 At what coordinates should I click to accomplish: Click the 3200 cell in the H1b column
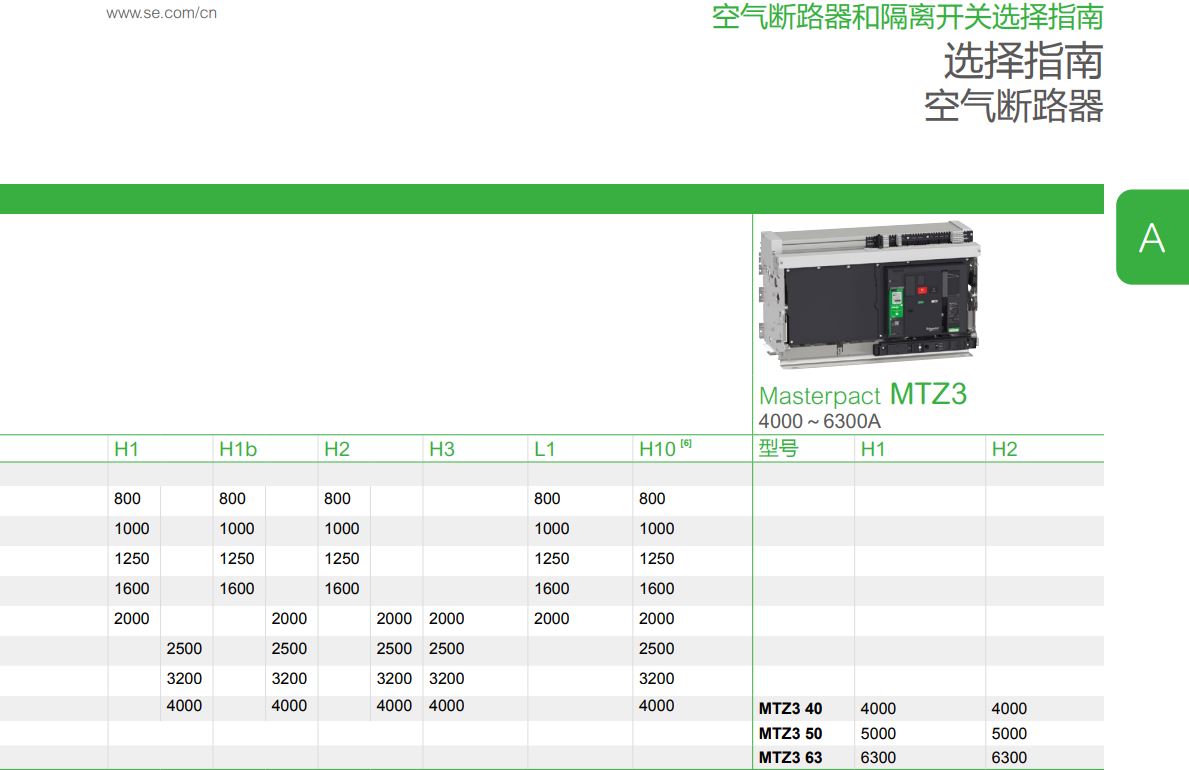tap(289, 678)
